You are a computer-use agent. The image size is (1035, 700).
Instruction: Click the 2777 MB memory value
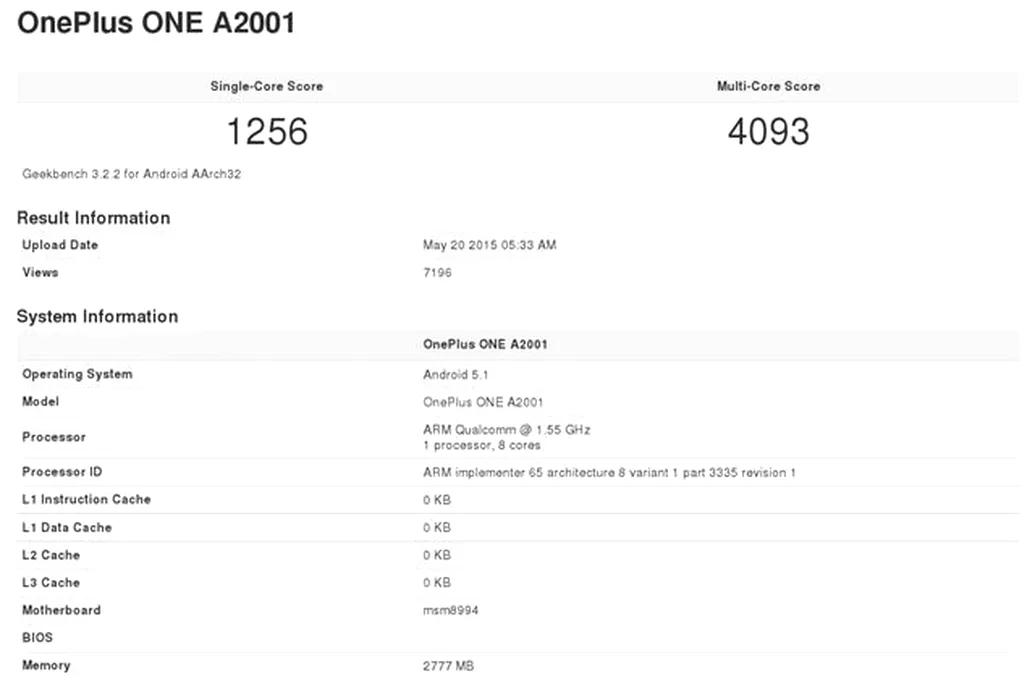[x=448, y=666]
